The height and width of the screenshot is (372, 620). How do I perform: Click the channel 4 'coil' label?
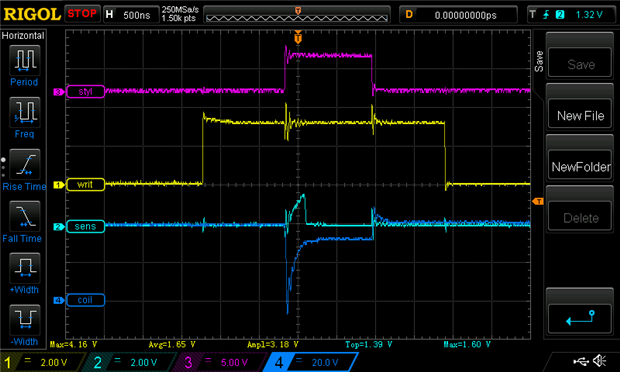[85, 300]
